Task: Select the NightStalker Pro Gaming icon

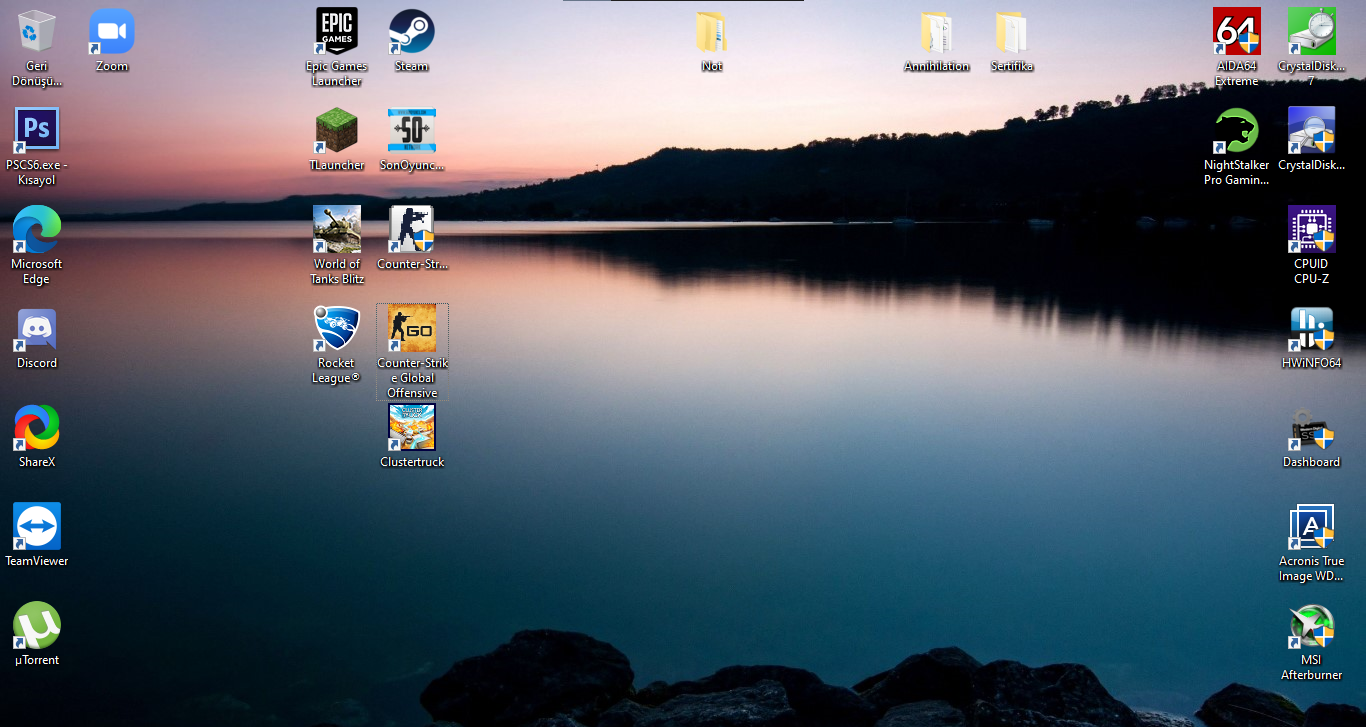Action: [1237, 131]
